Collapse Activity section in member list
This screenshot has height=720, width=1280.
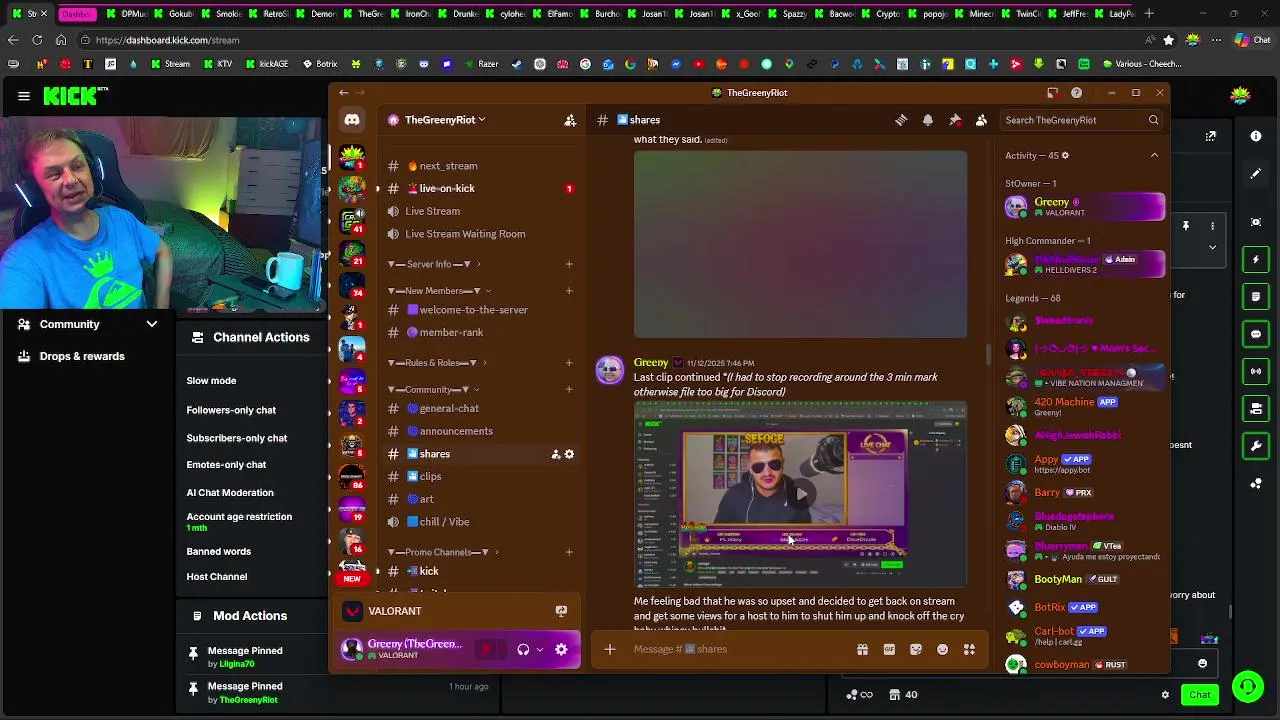(x=1154, y=156)
